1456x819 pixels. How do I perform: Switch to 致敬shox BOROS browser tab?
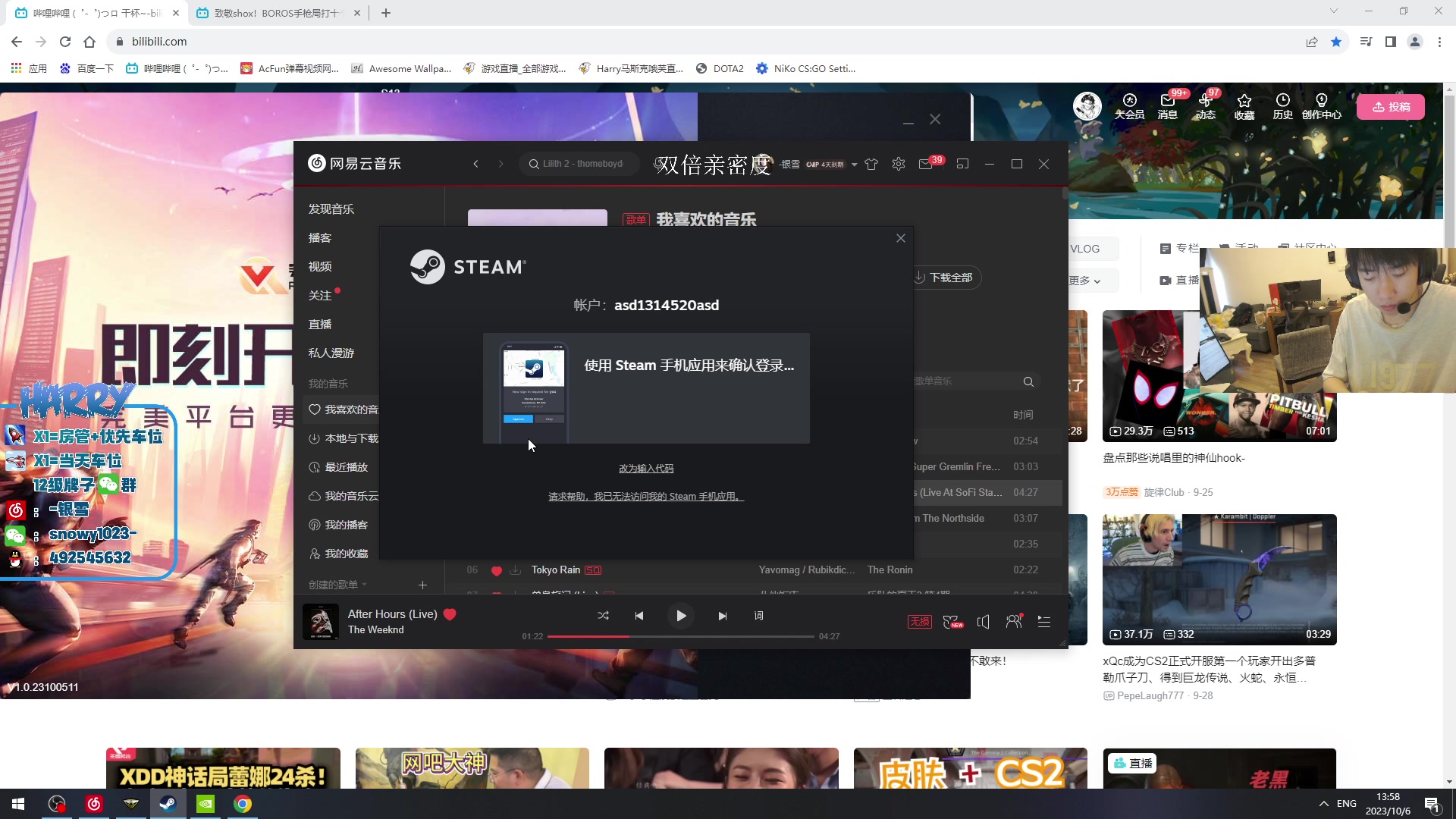click(278, 13)
